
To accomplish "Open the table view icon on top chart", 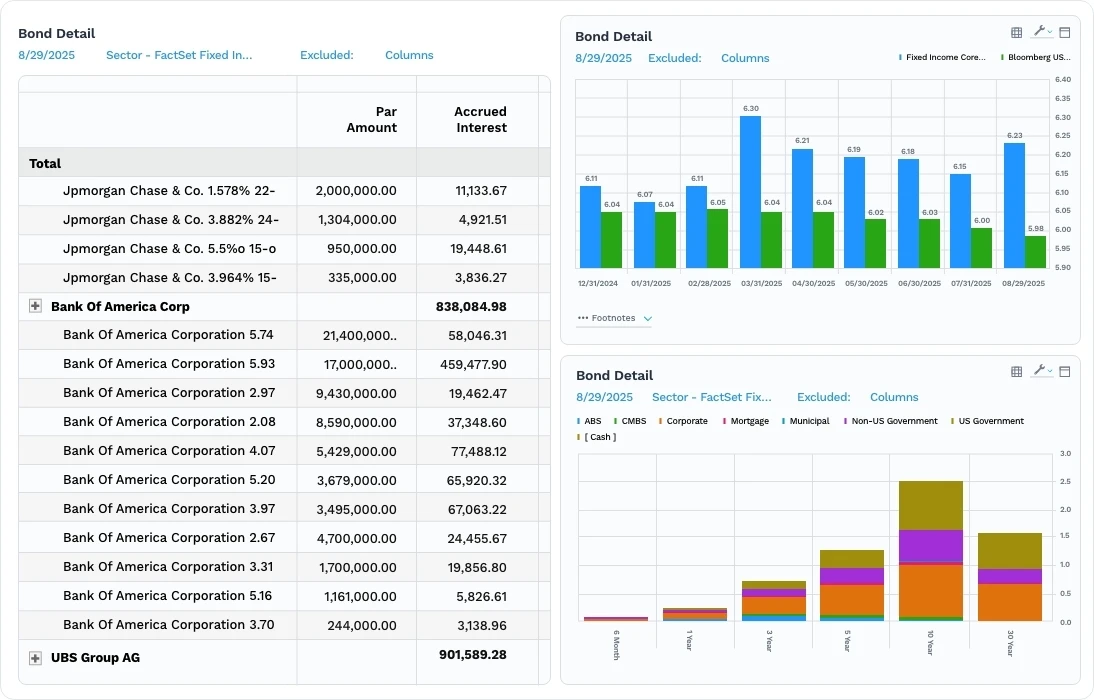I will 1017,32.
